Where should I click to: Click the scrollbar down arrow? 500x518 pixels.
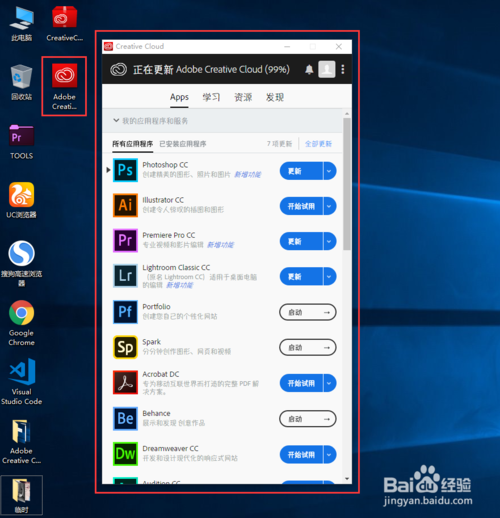click(347, 479)
